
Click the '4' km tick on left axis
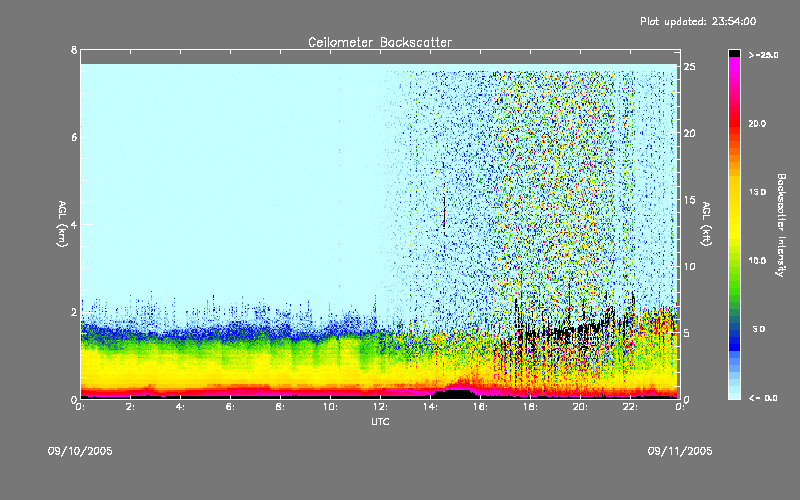pos(74,224)
